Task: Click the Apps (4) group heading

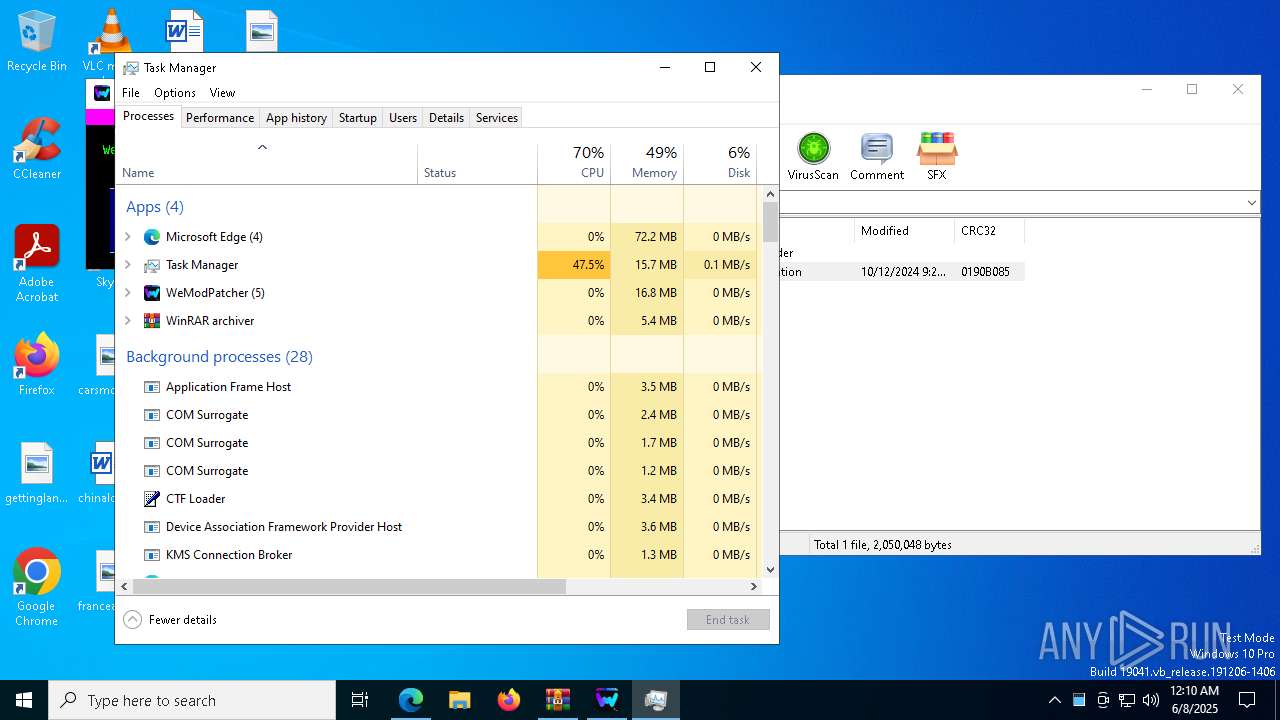Action: 155,207
